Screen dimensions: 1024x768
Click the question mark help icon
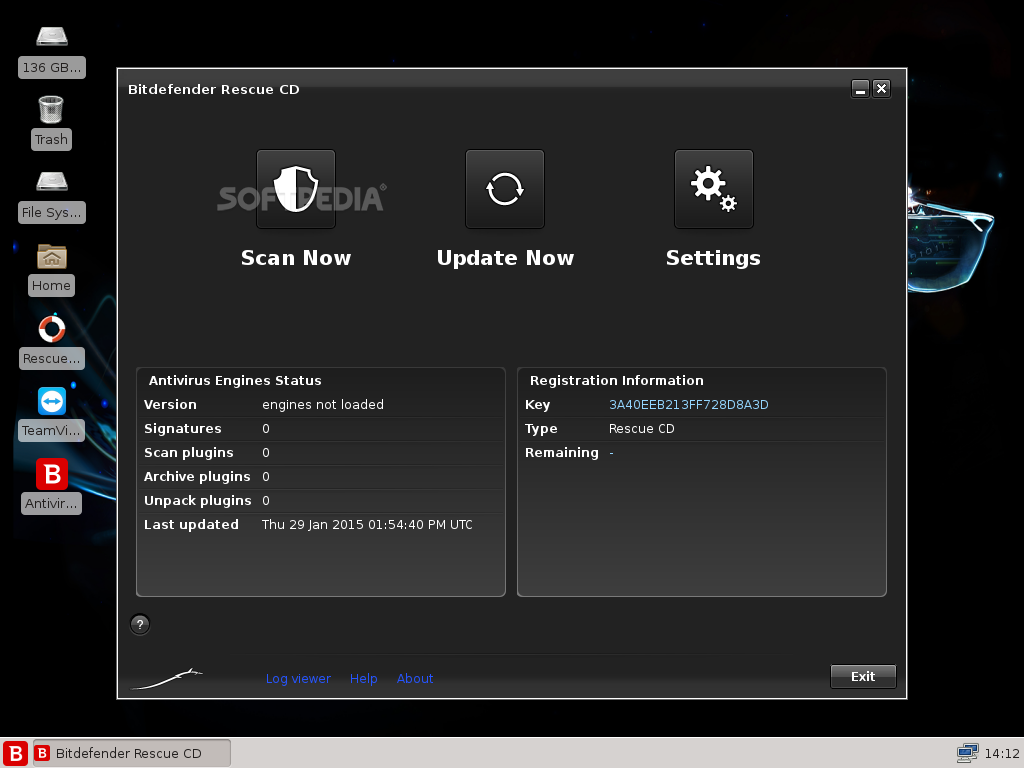(140, 624)
